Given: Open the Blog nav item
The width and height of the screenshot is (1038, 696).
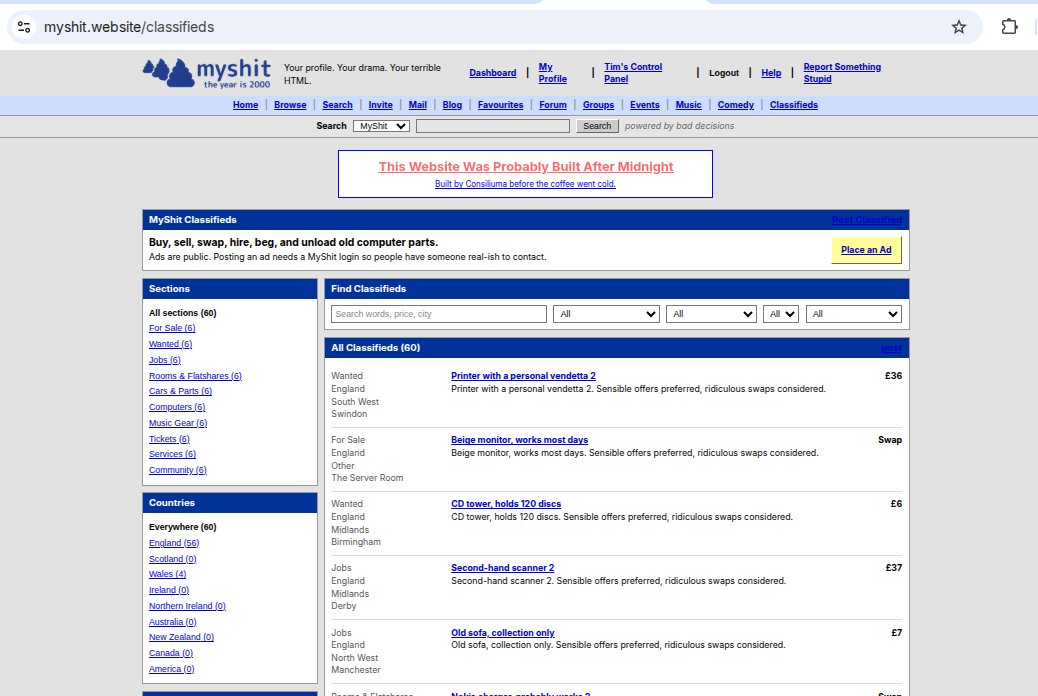Looking at the screenshot, I should [452, 105].
